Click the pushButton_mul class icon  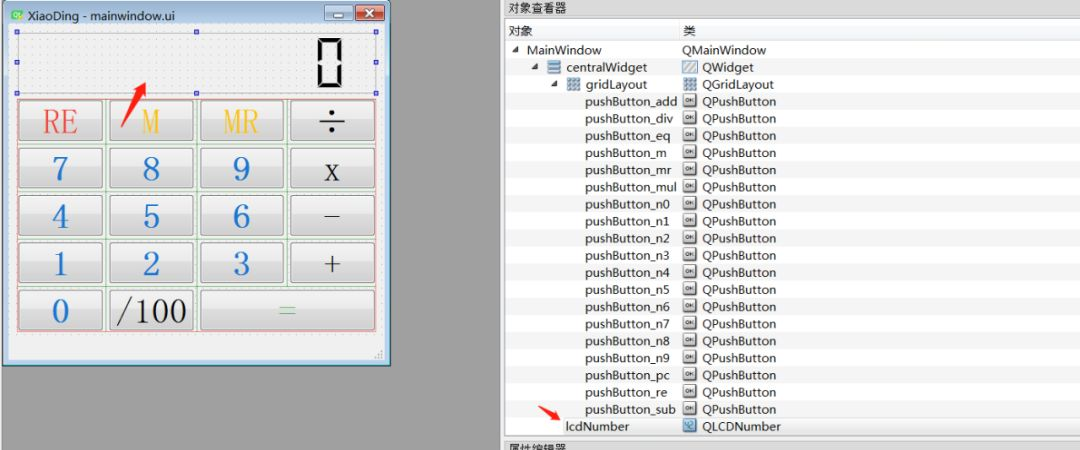tap(689, 187)
